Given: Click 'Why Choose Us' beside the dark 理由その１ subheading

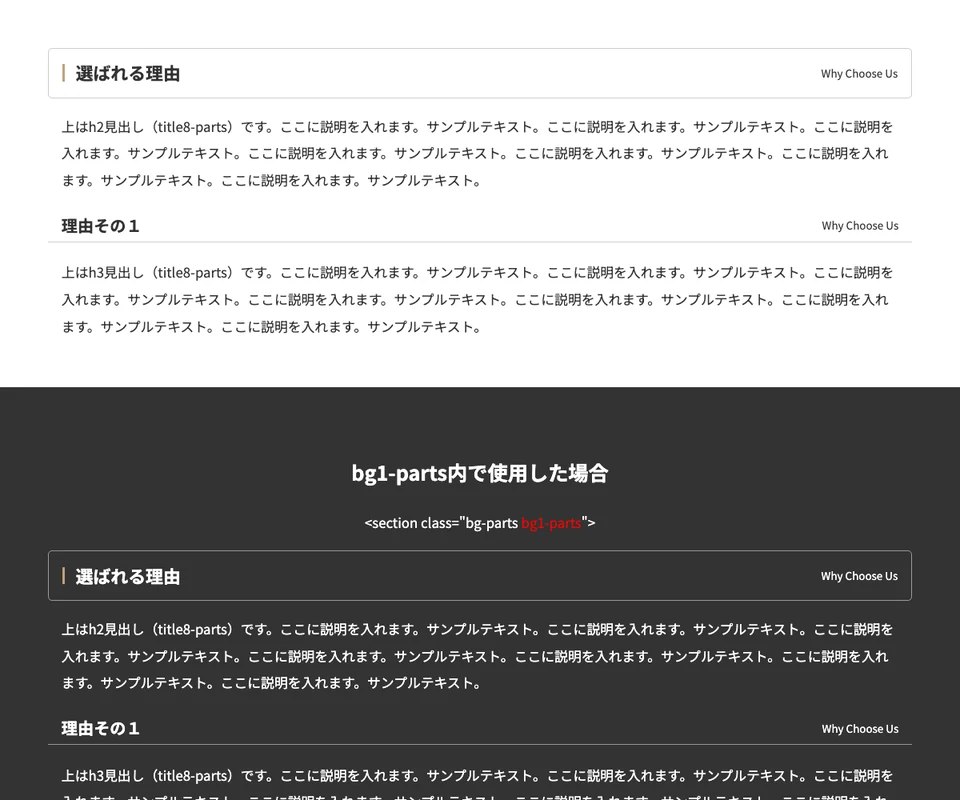Looking at the screenshot, I should pos(860,729).
